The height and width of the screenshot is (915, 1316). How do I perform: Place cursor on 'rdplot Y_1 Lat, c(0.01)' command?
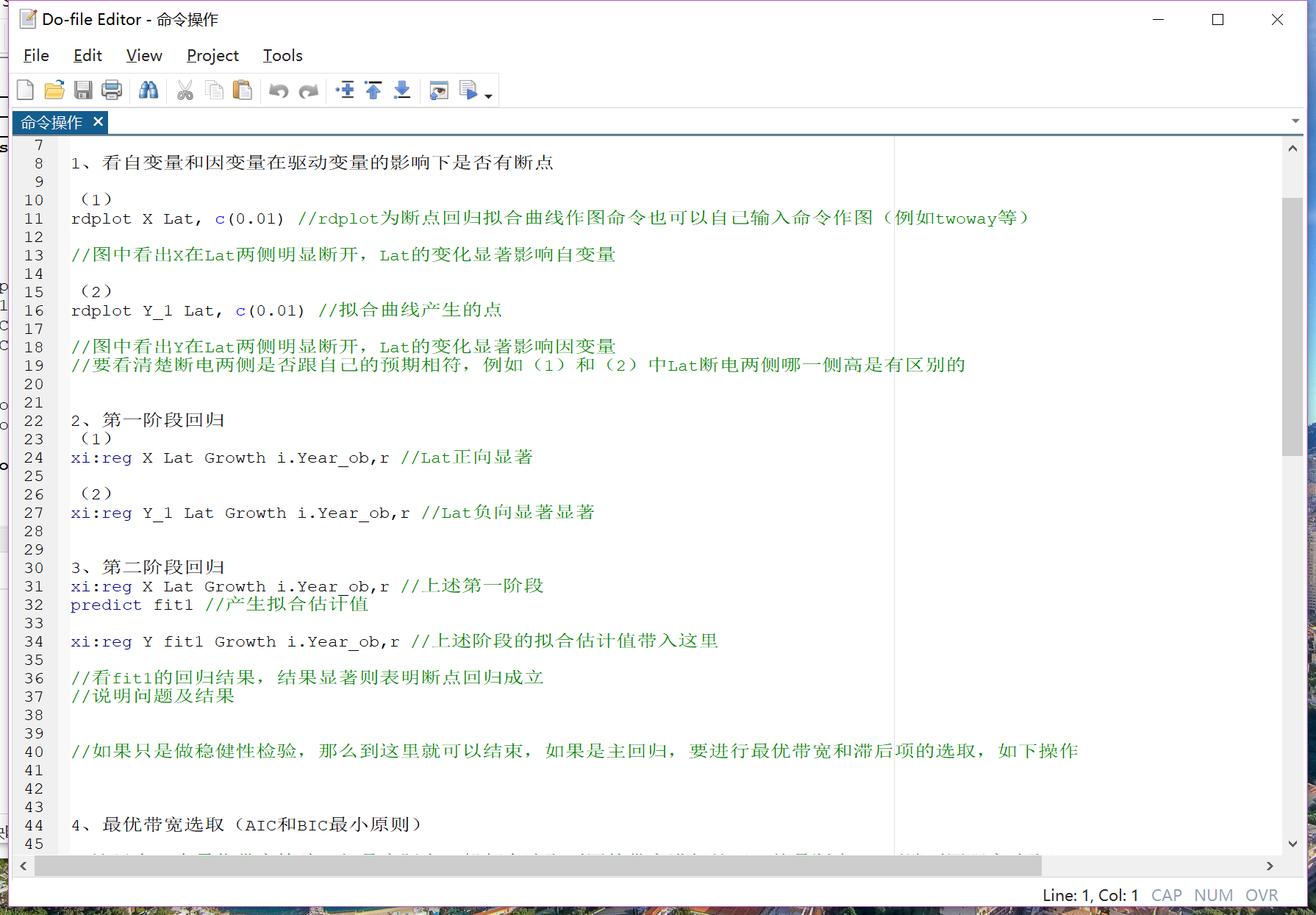[187, 310]
